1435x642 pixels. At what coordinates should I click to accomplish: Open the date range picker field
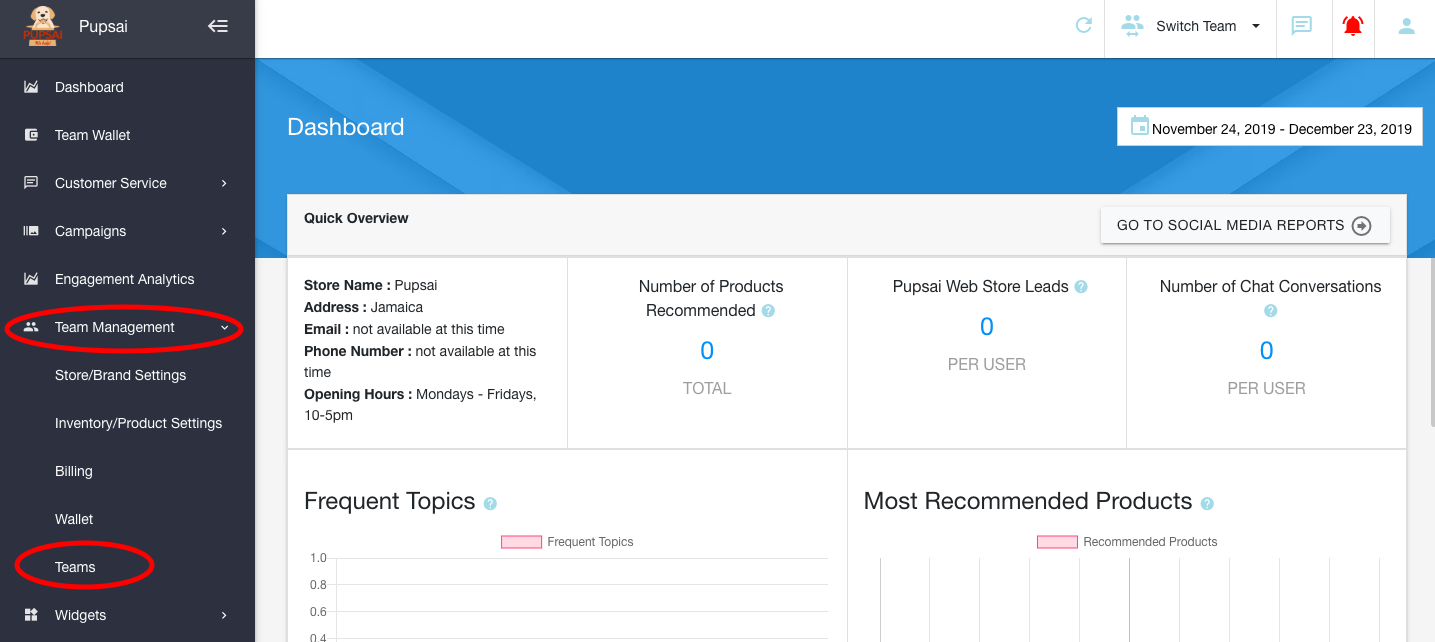1269,127
